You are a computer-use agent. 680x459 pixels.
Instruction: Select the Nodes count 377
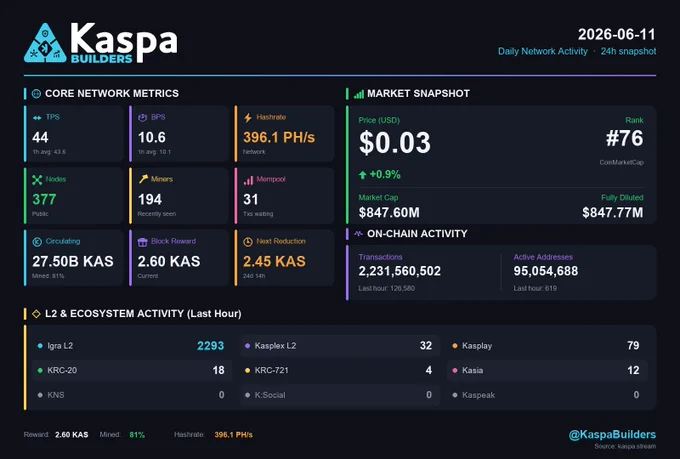[44, 200]
